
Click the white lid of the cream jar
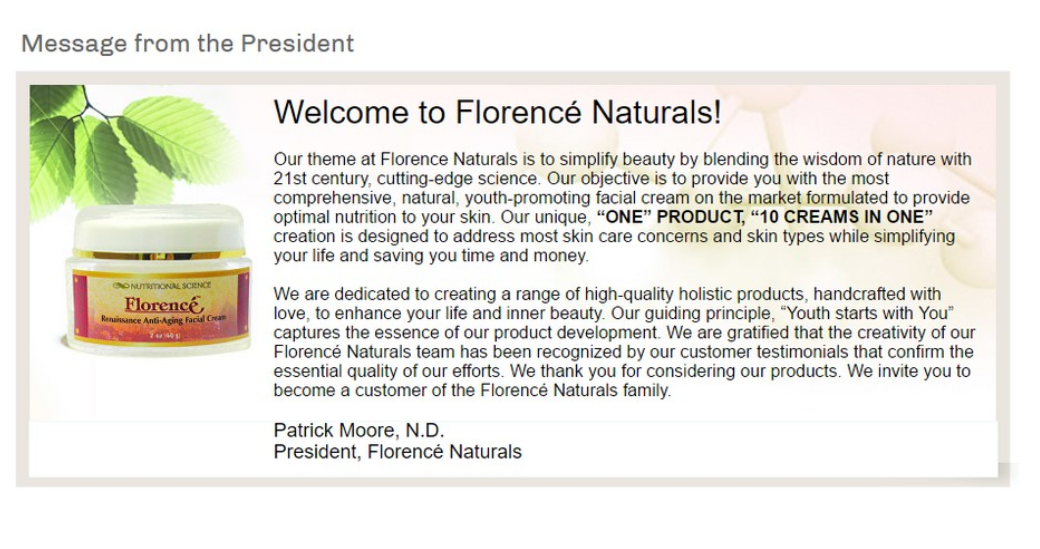158,227
